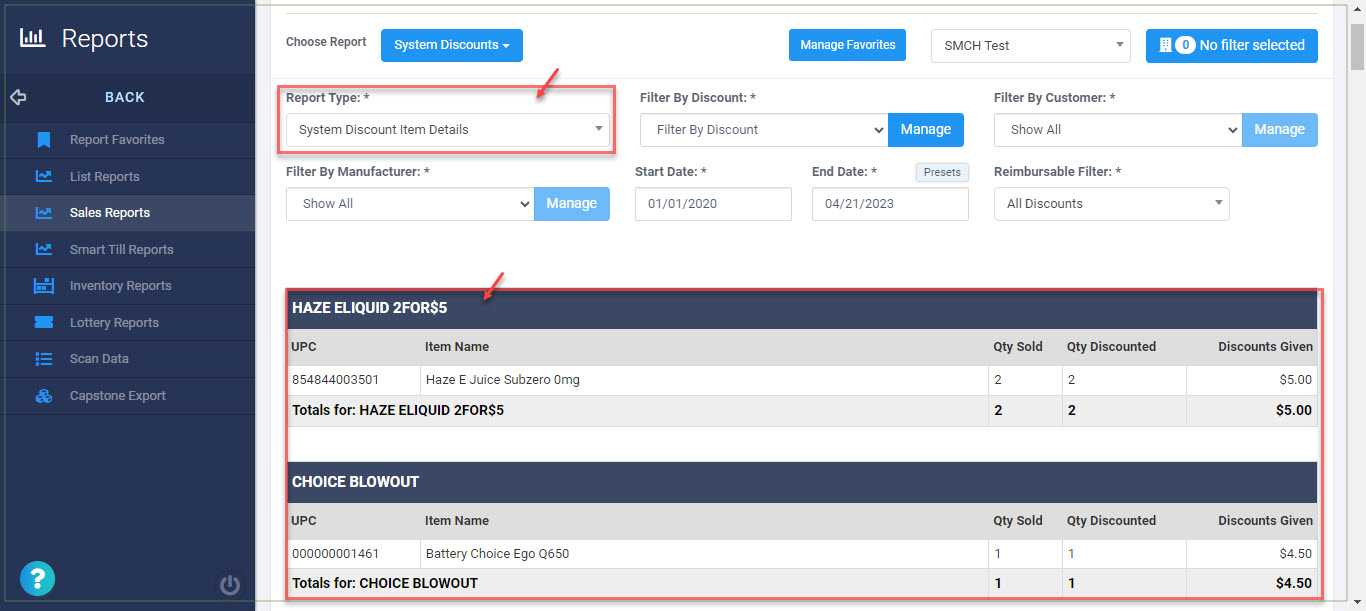Click Qty Discounted header in CHOICE BLOWOUT table
1366x611 pixels.
1111,521
